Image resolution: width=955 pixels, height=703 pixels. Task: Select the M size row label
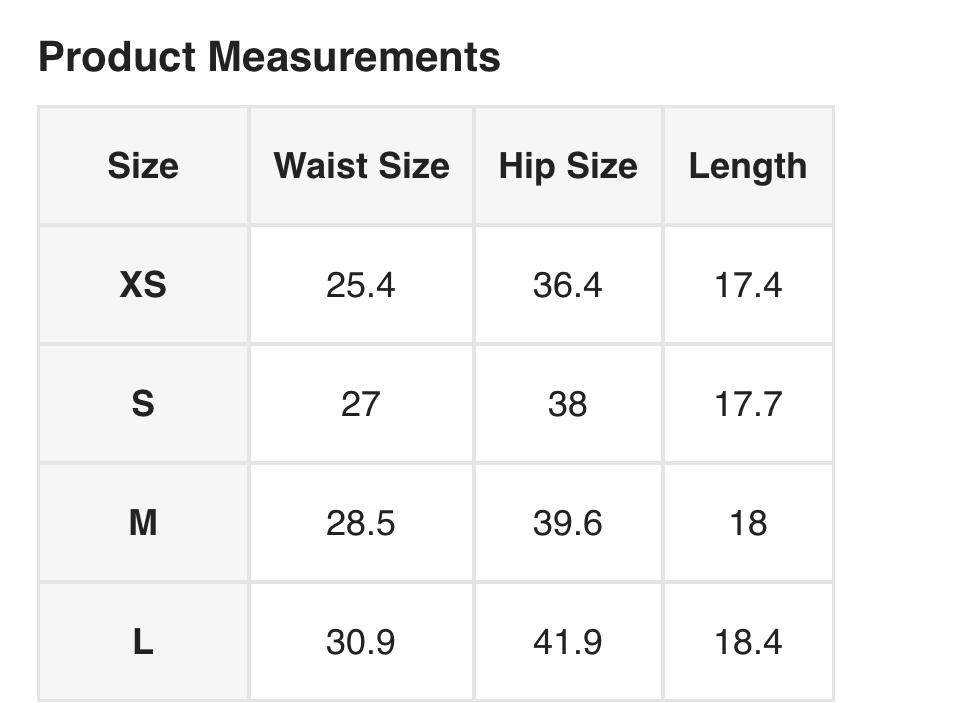(x=143, y=523)
